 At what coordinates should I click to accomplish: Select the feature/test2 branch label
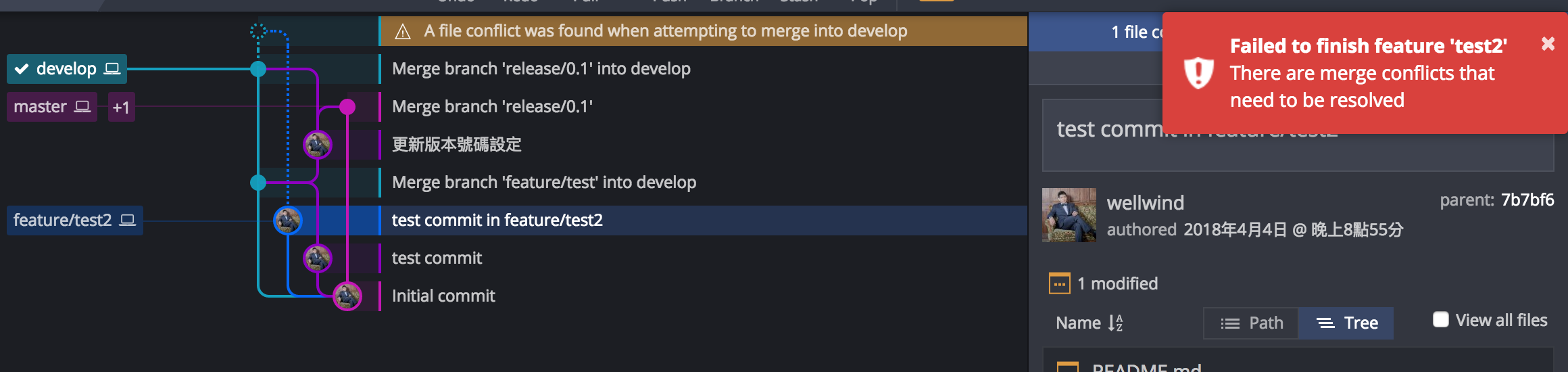[74, 220]
